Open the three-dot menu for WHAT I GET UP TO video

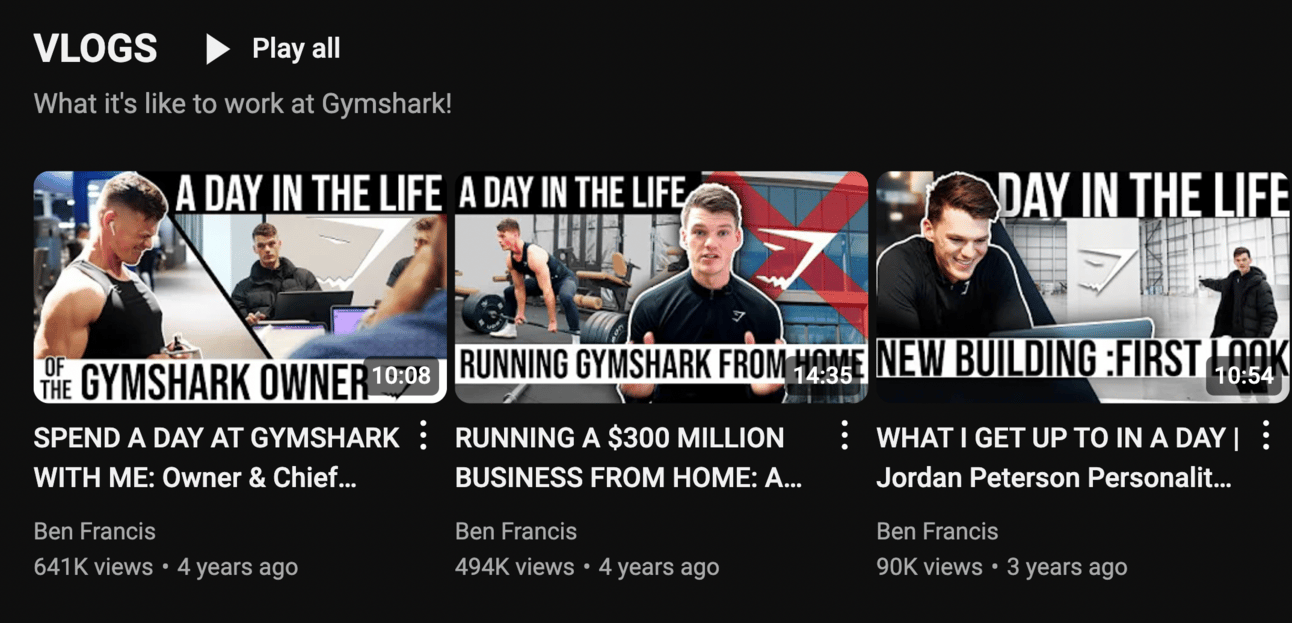point(1266,435)
